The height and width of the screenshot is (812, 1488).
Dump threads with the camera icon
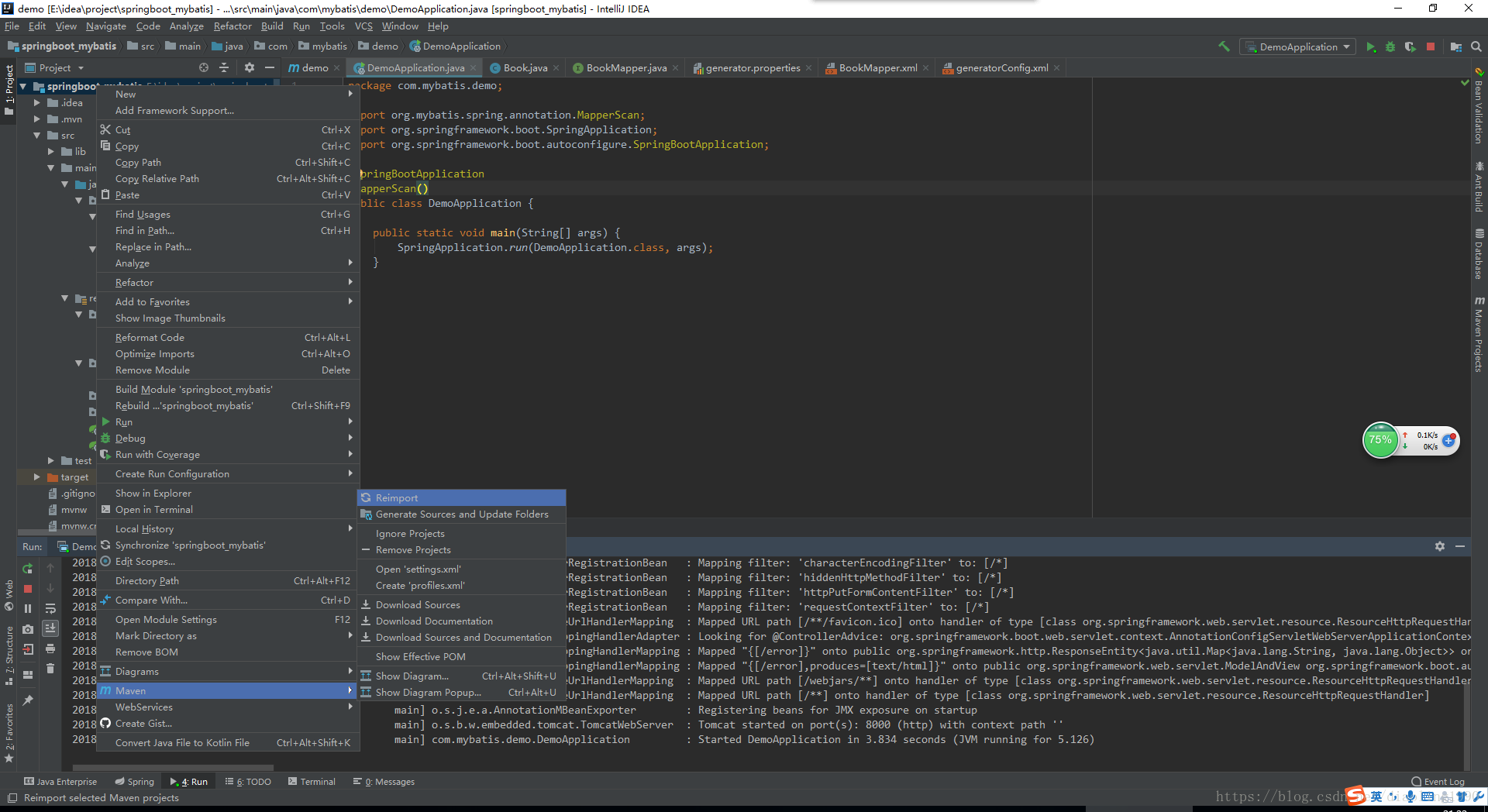tap(28, 629)
